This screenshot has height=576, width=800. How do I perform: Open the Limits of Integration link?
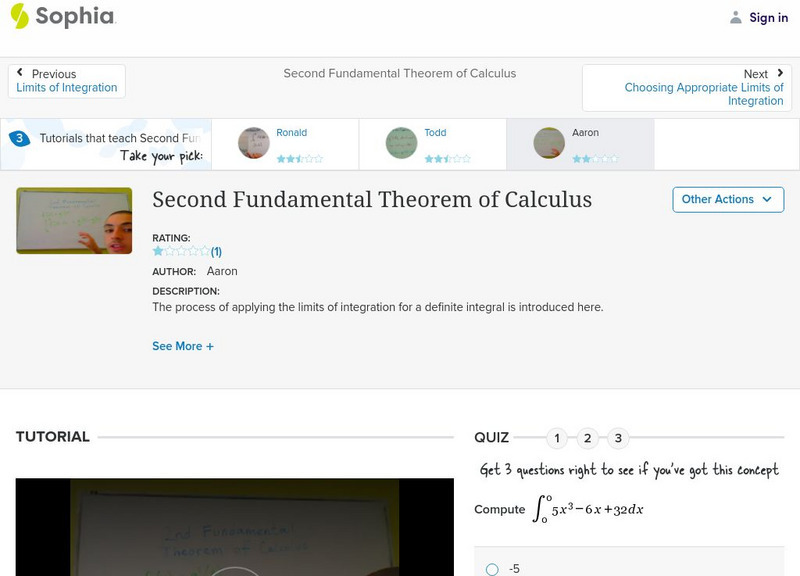pyautogui.click(x=67, y=88)
